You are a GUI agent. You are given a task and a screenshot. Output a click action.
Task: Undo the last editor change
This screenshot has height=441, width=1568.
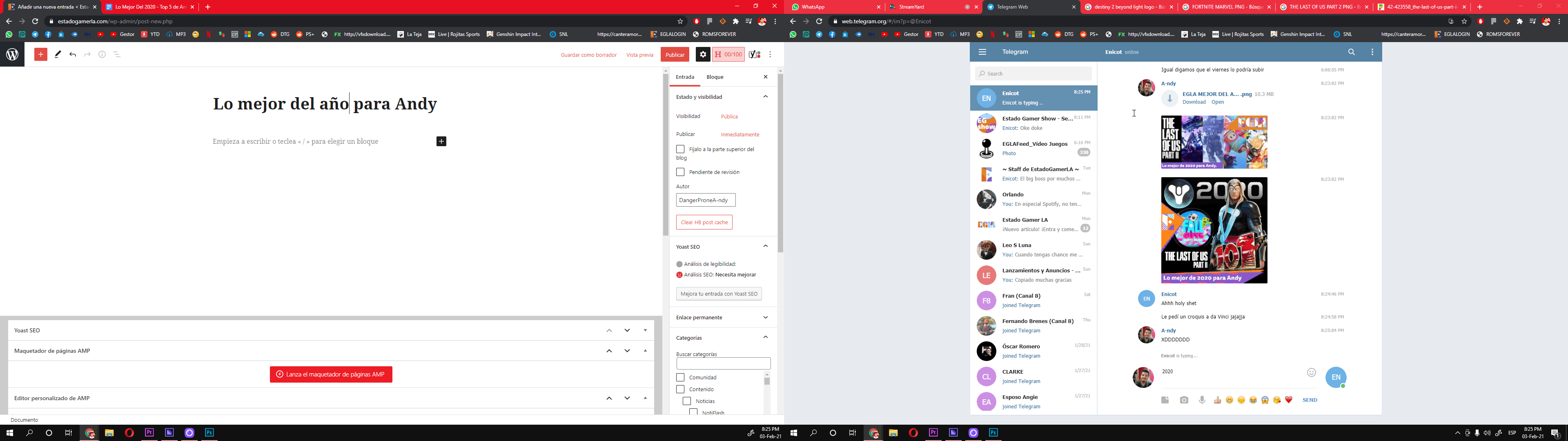(72, 54)
